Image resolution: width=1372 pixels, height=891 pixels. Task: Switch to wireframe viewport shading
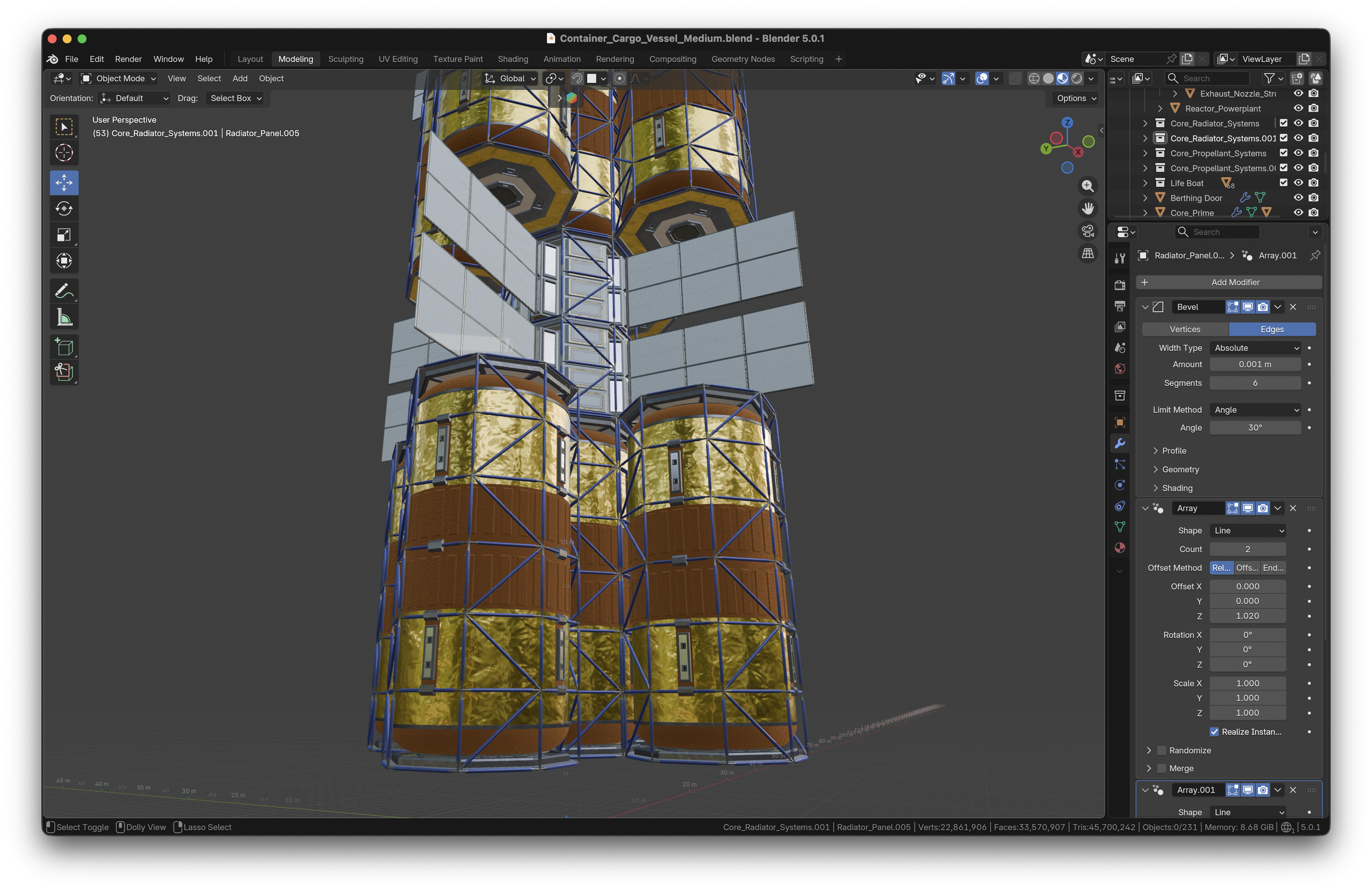(1034, 78)
